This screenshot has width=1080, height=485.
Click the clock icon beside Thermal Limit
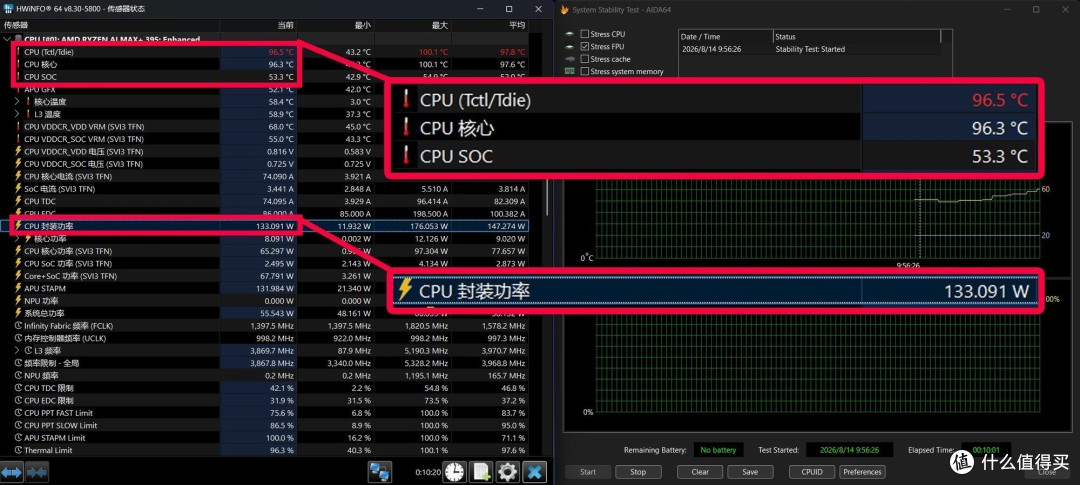(19, 450)
